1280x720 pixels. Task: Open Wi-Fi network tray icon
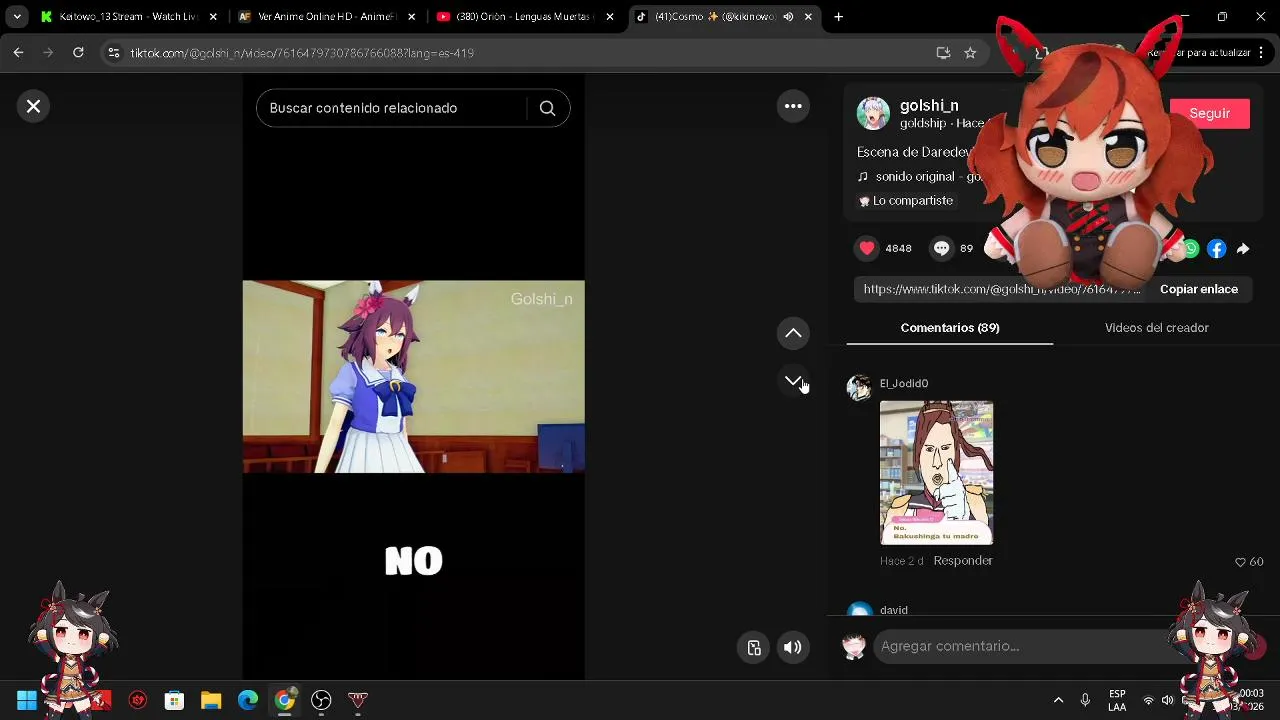pos(1149,701)
